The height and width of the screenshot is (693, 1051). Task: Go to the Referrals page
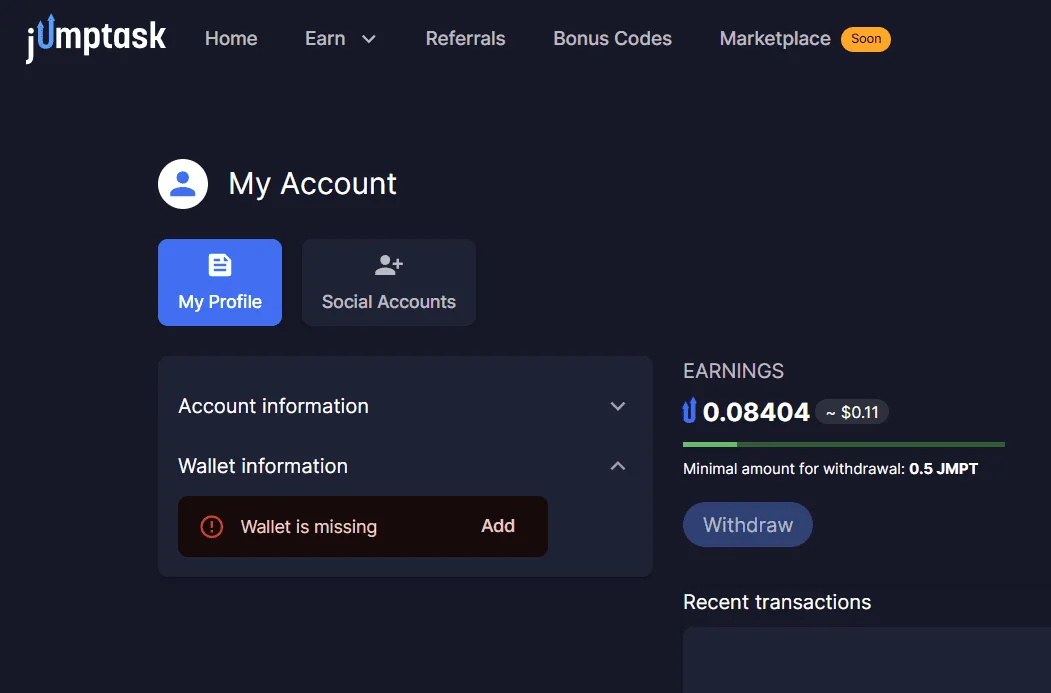coord(465,38)
